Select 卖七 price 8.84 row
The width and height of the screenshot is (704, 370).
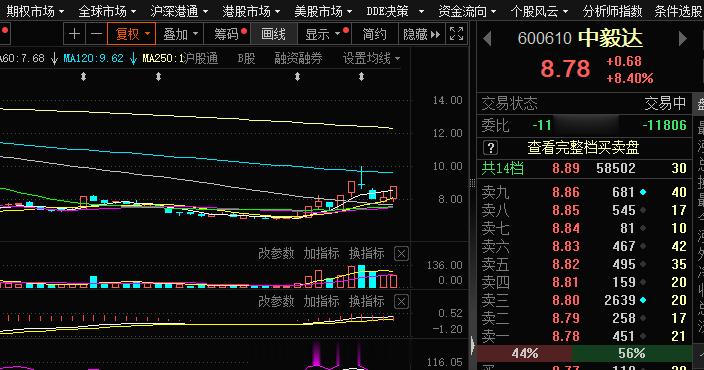coord(584,228)
